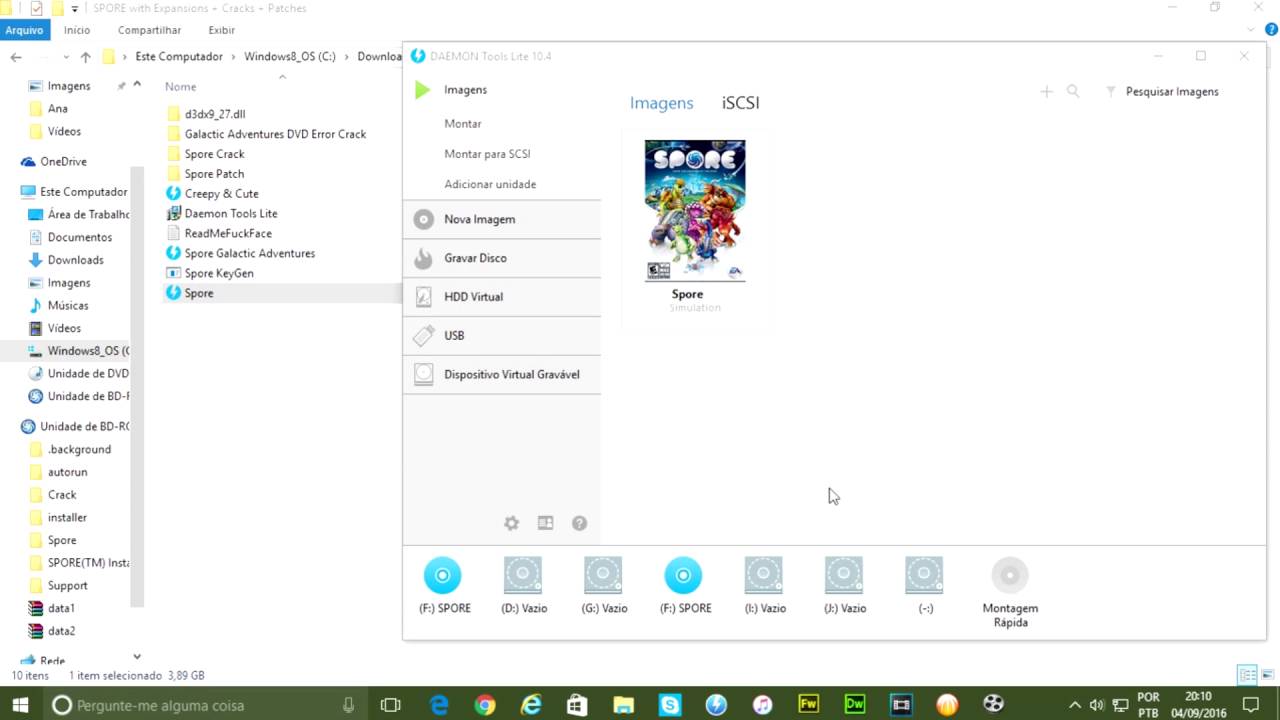Open the Action Center notifications
Viewport: 1280px width, 720px height.
click(x=1248, y=705)
